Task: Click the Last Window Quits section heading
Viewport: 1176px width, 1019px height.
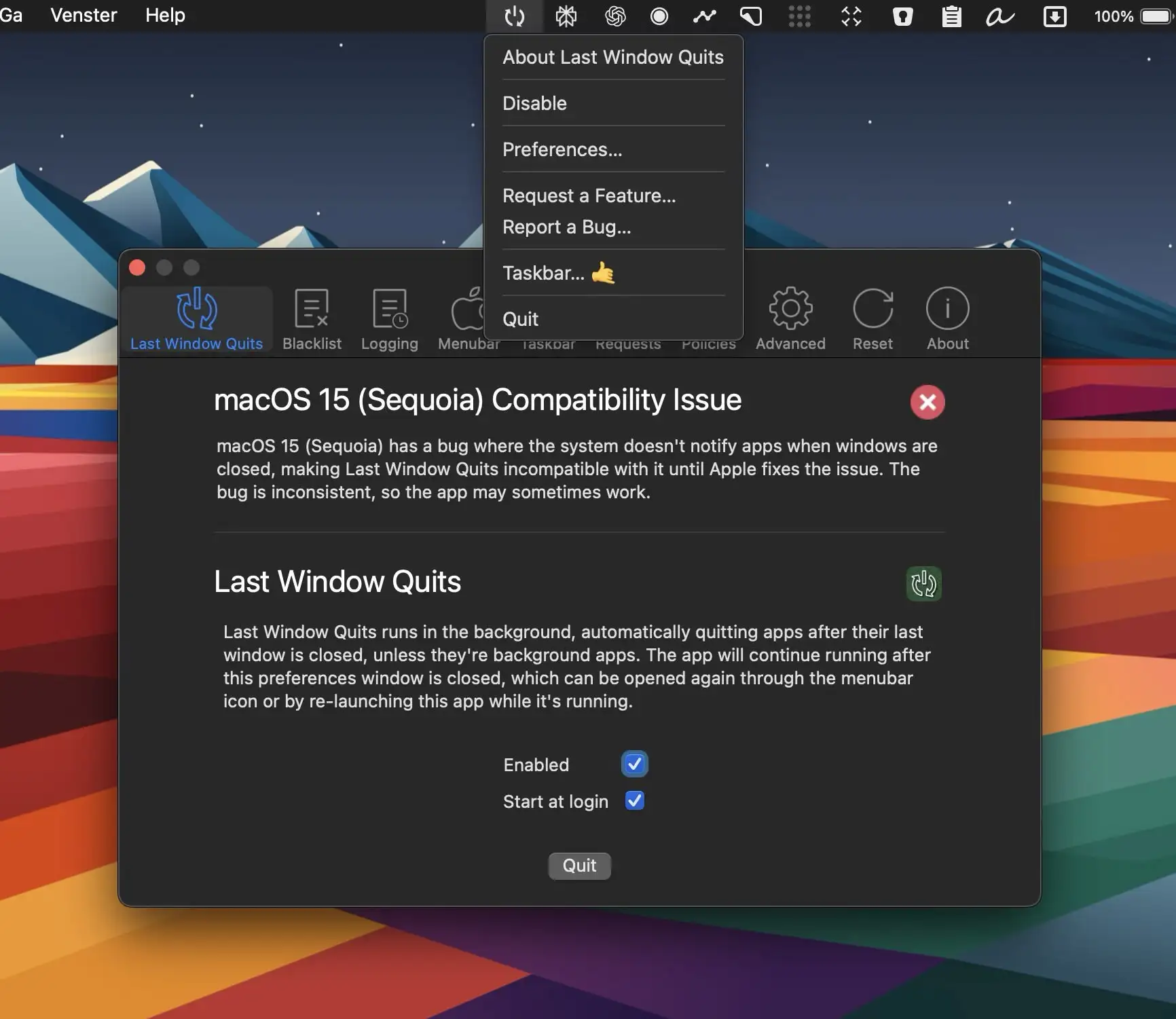Action: (337, 582)
